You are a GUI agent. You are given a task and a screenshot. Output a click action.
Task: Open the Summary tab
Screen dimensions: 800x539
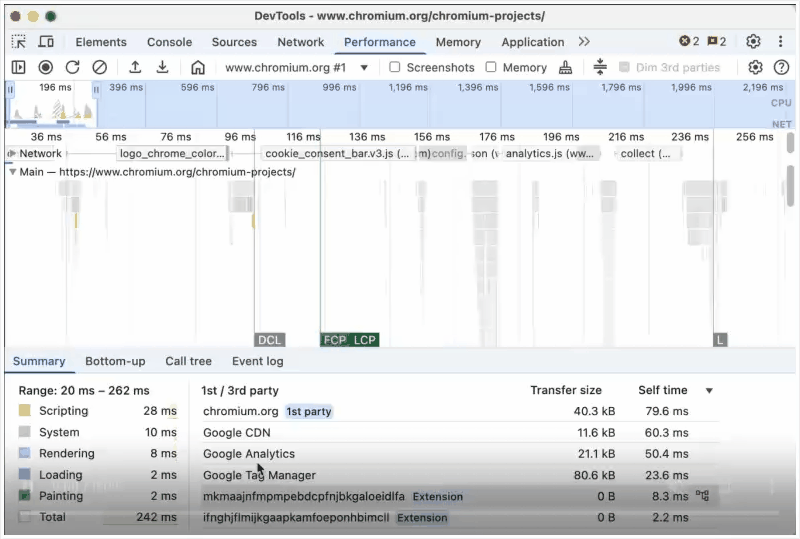[39, 361]
